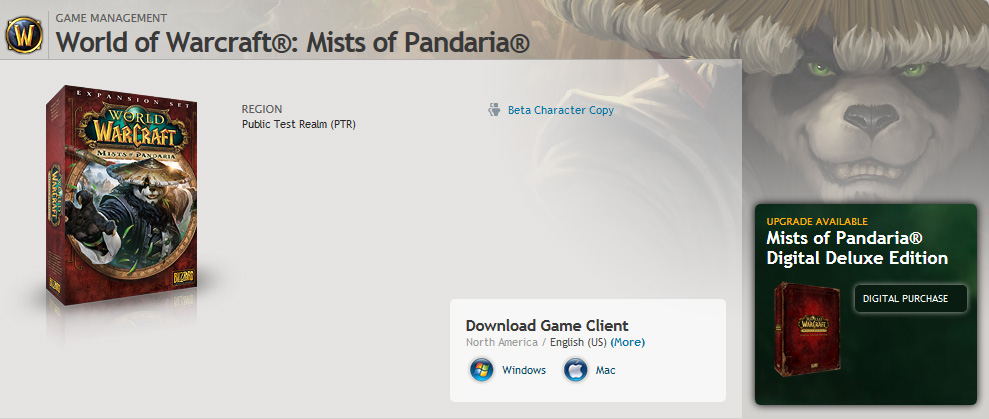Show more regions via the (More) link
The width and height of the screenshot is (989, 419).
pyautogui.click(x=628, y=342)
